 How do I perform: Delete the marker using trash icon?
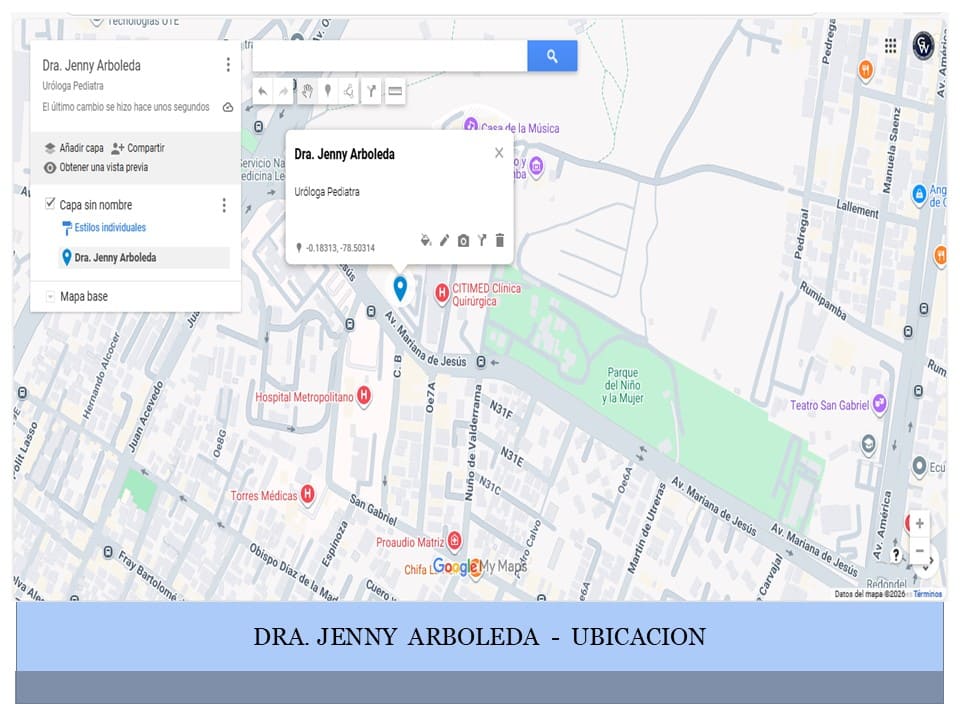(x=500, y=240)
